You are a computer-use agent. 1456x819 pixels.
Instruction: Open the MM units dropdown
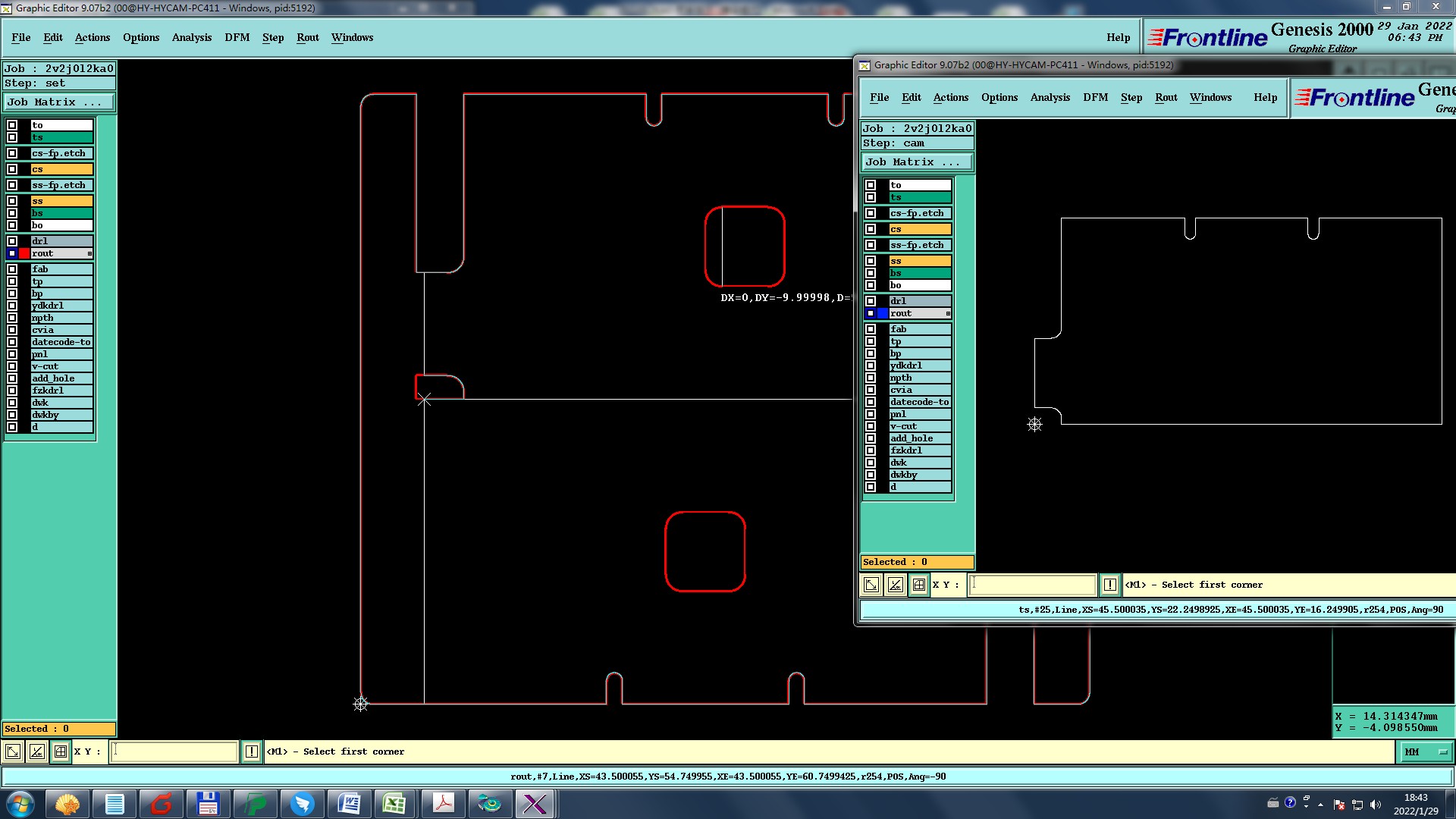coord(1425,752)
